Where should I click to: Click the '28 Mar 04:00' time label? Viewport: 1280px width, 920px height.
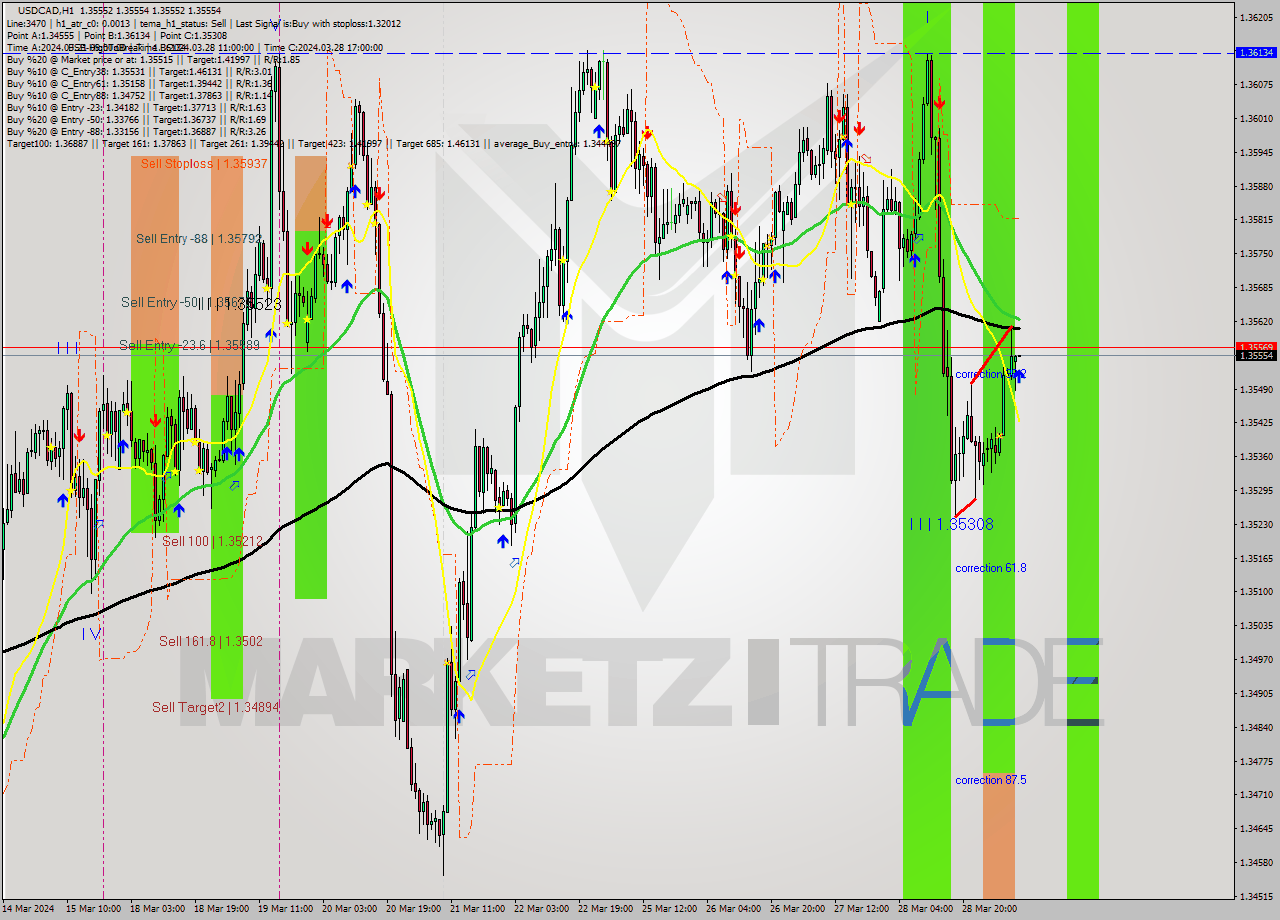click(x=926, y=909)
